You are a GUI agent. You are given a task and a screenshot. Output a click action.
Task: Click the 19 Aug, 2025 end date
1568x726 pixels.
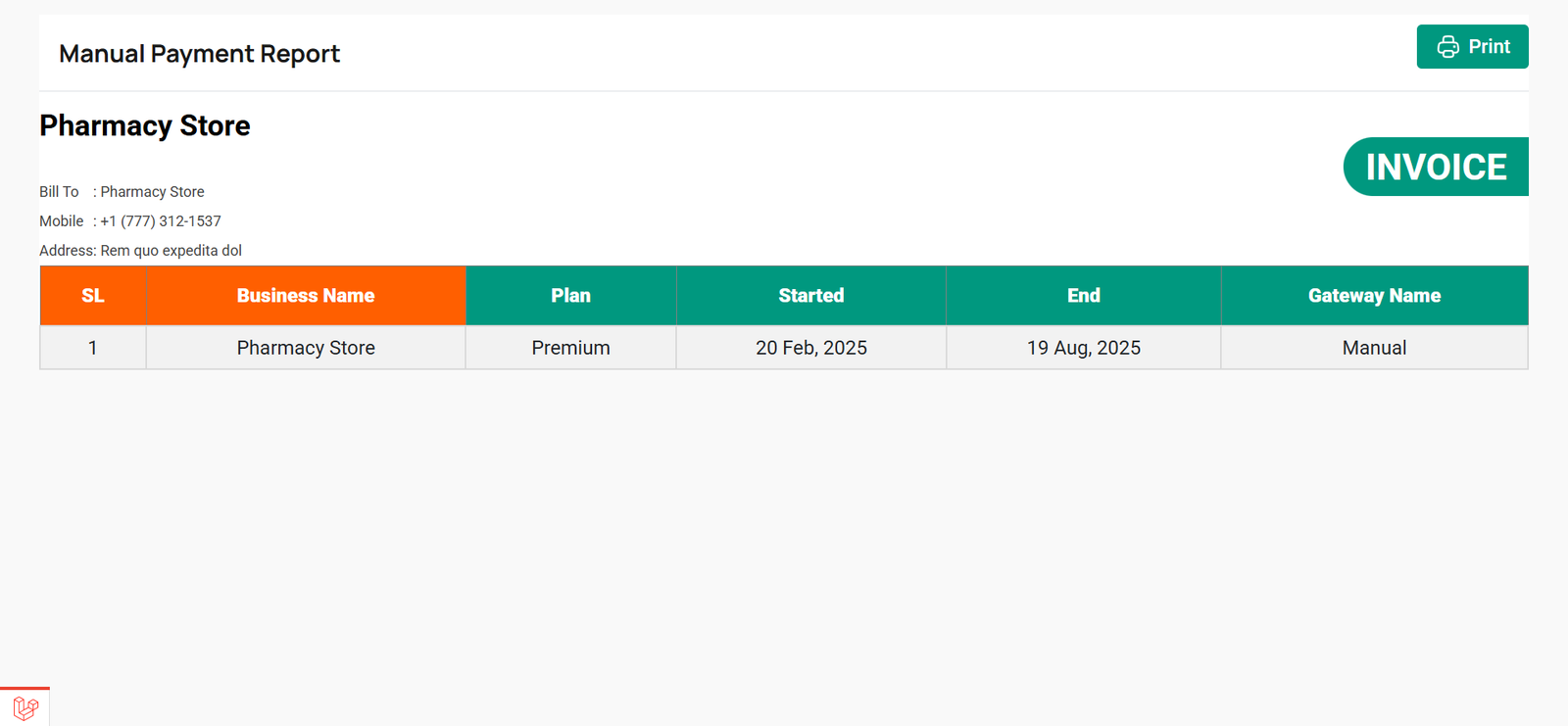1083,348
